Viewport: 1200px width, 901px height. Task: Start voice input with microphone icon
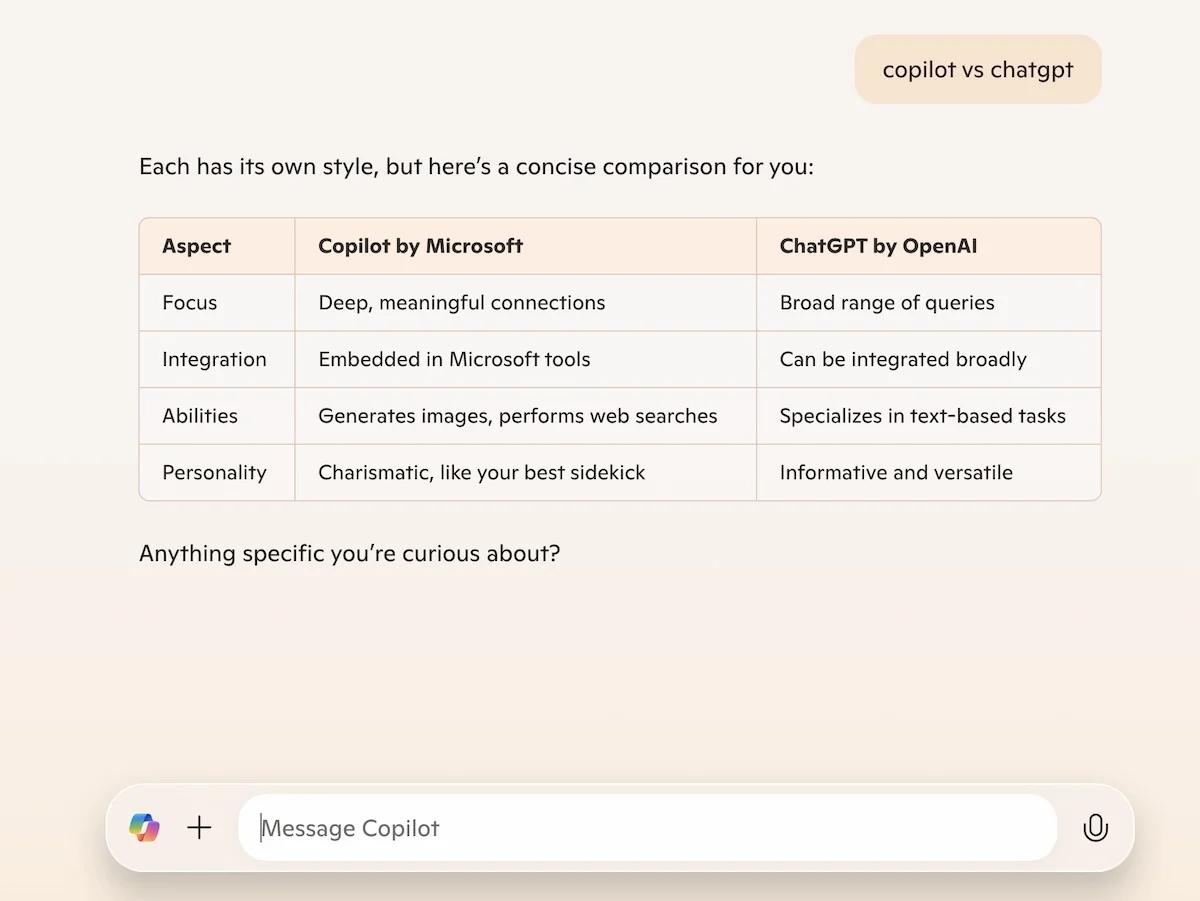pyautogui.click(x=1096, y=828)
